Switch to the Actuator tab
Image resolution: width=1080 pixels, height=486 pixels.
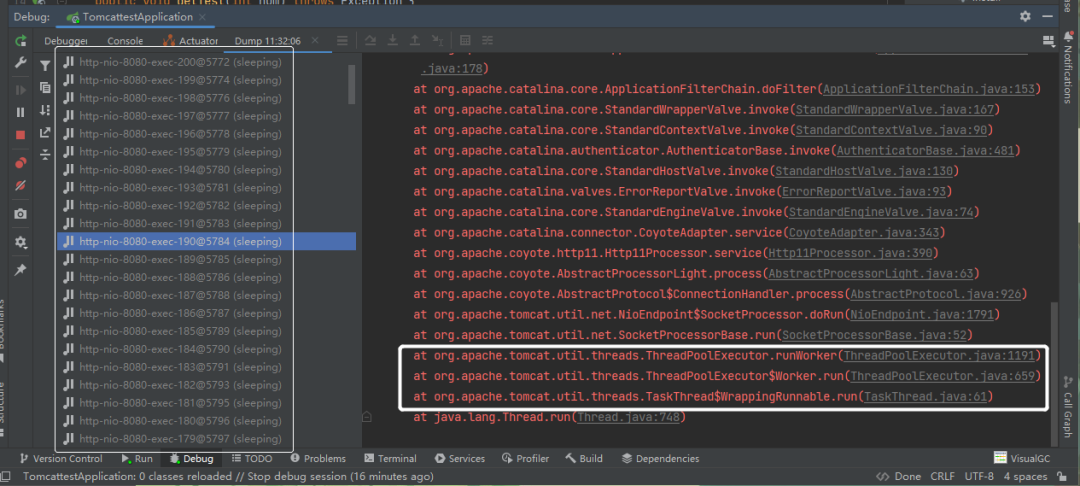tap(191, 41)
